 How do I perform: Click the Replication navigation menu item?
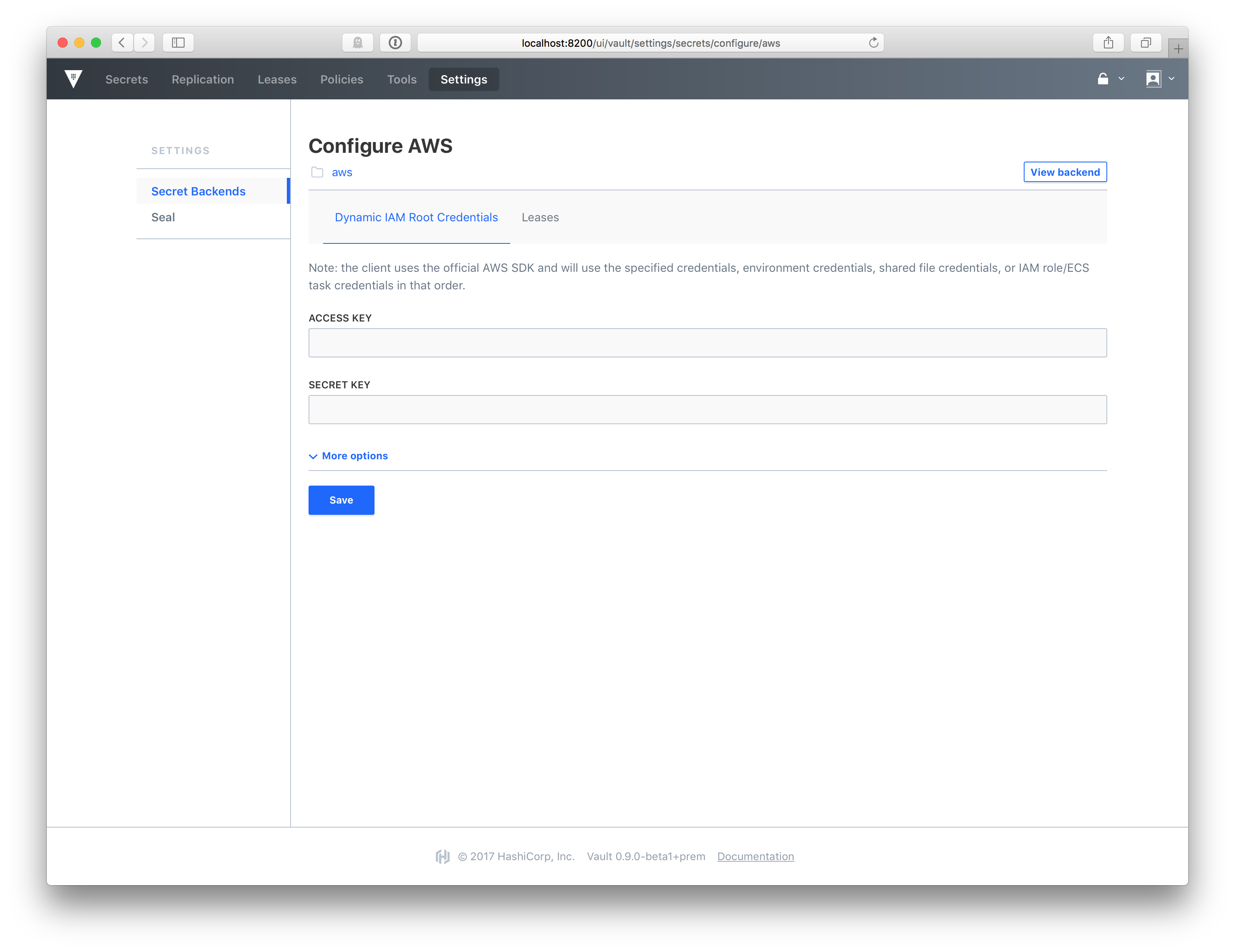click(x=203, y=79)
